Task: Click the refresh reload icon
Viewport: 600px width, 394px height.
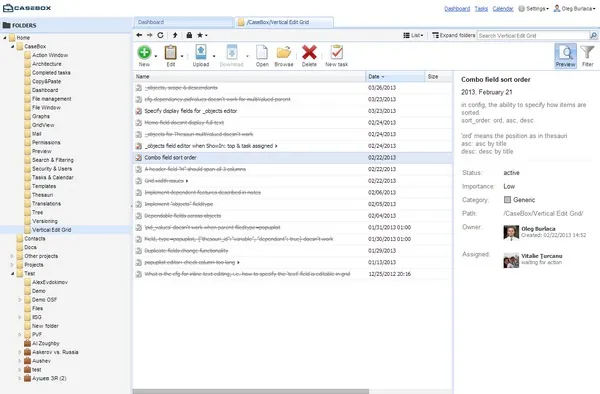Action: 160,35
